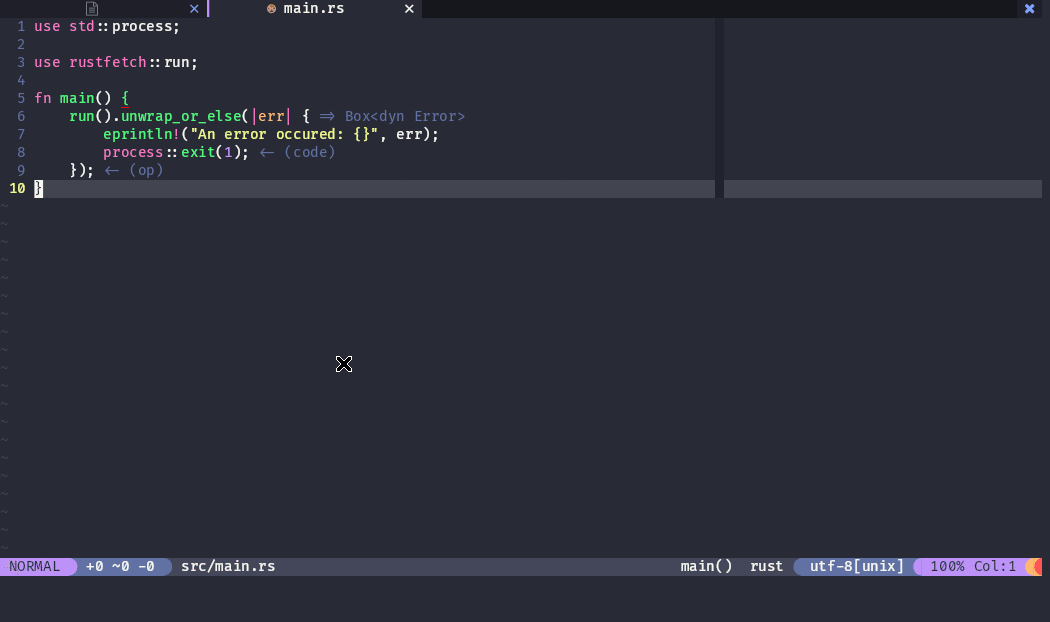This screenshot has height=622, width=1050.
Task: Click the '(op)' inlay hint
Action: tap(146, 171)
